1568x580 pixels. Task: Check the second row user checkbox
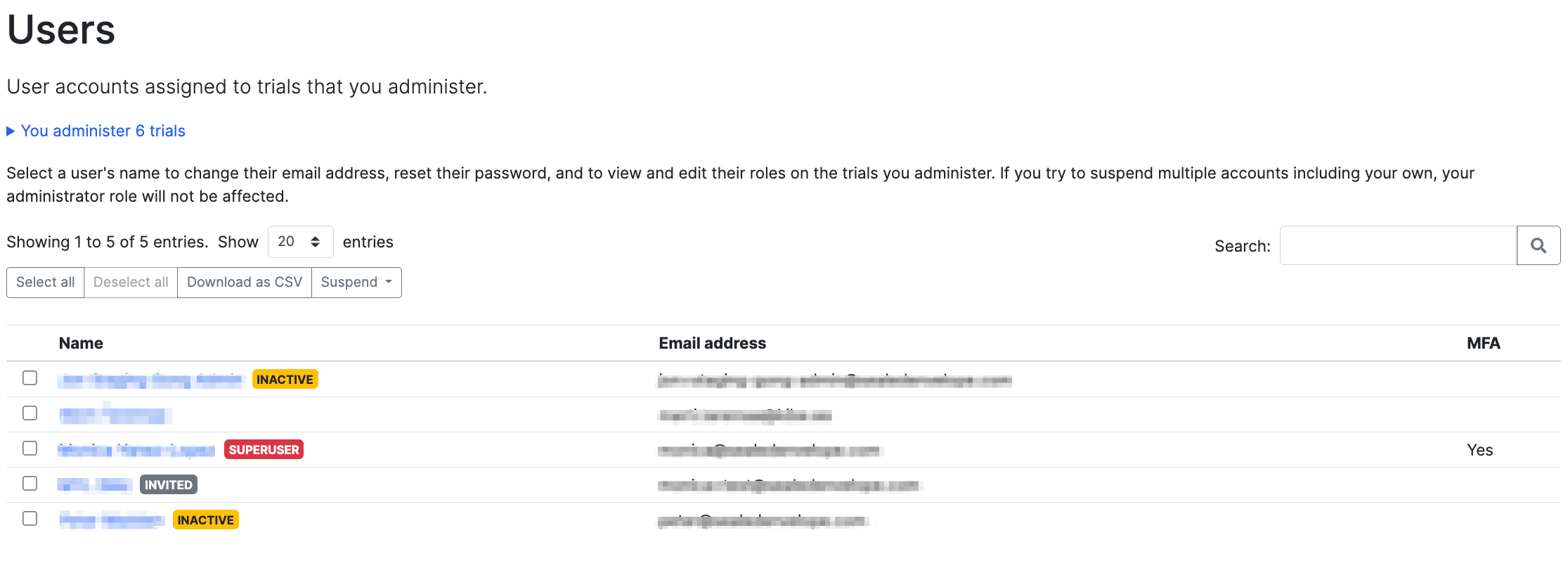tap(30, 413)
